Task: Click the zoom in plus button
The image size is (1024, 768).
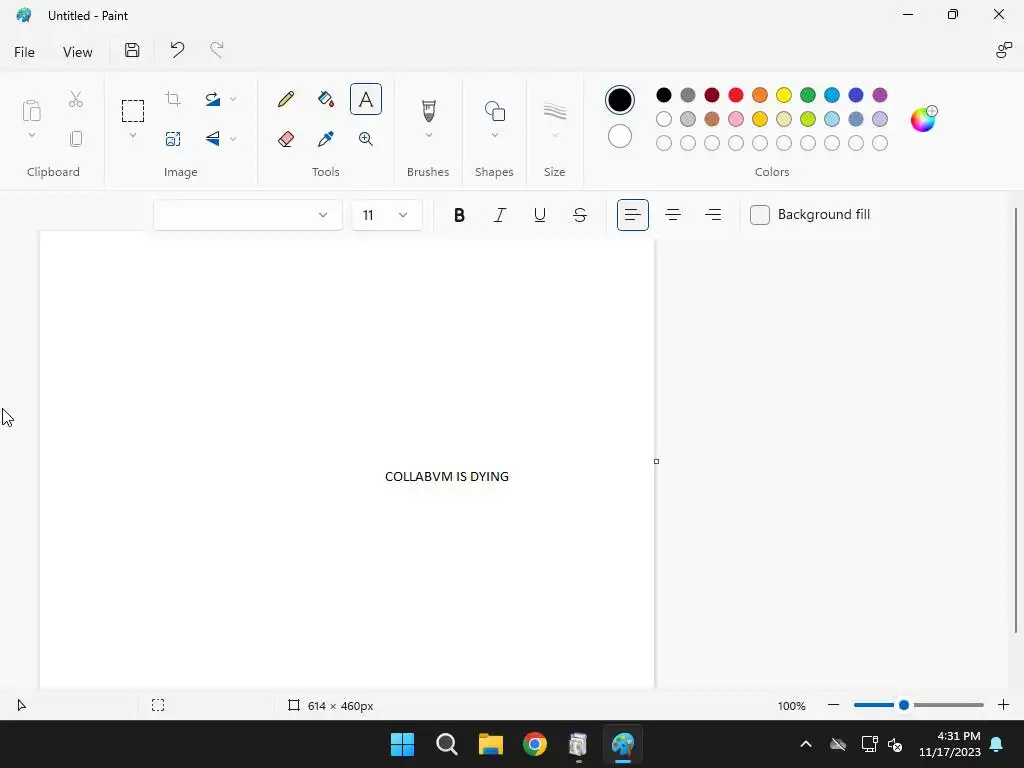Action: coord(1003,705)
